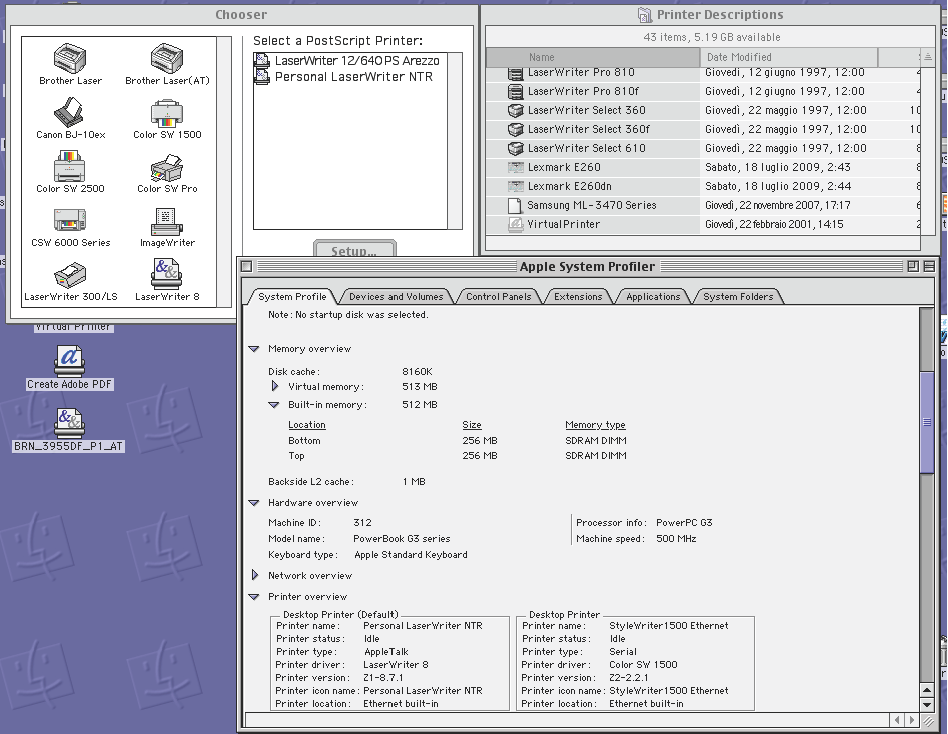Collapse the Memory overview section

pos(254,349)
